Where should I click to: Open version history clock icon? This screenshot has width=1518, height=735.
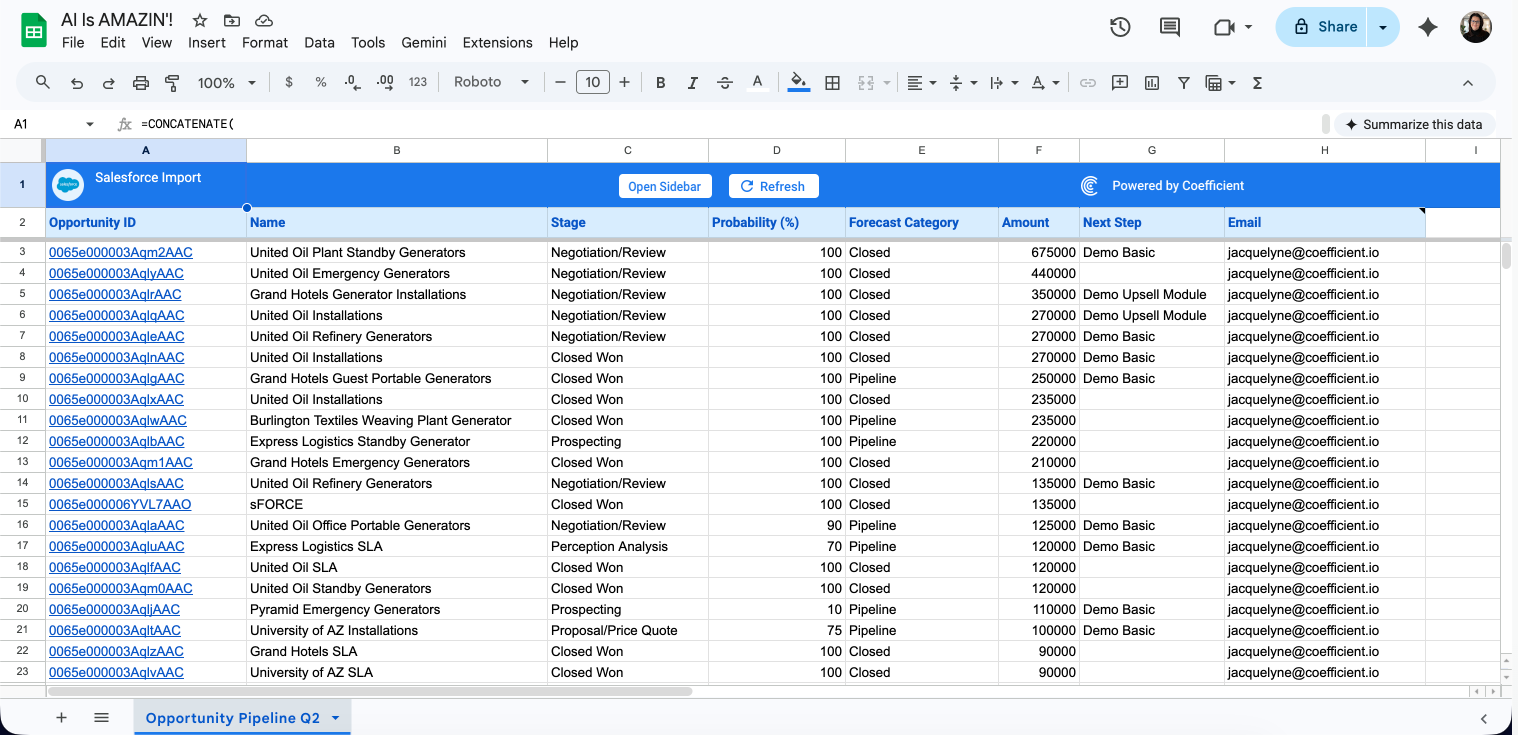(1120, 27)
